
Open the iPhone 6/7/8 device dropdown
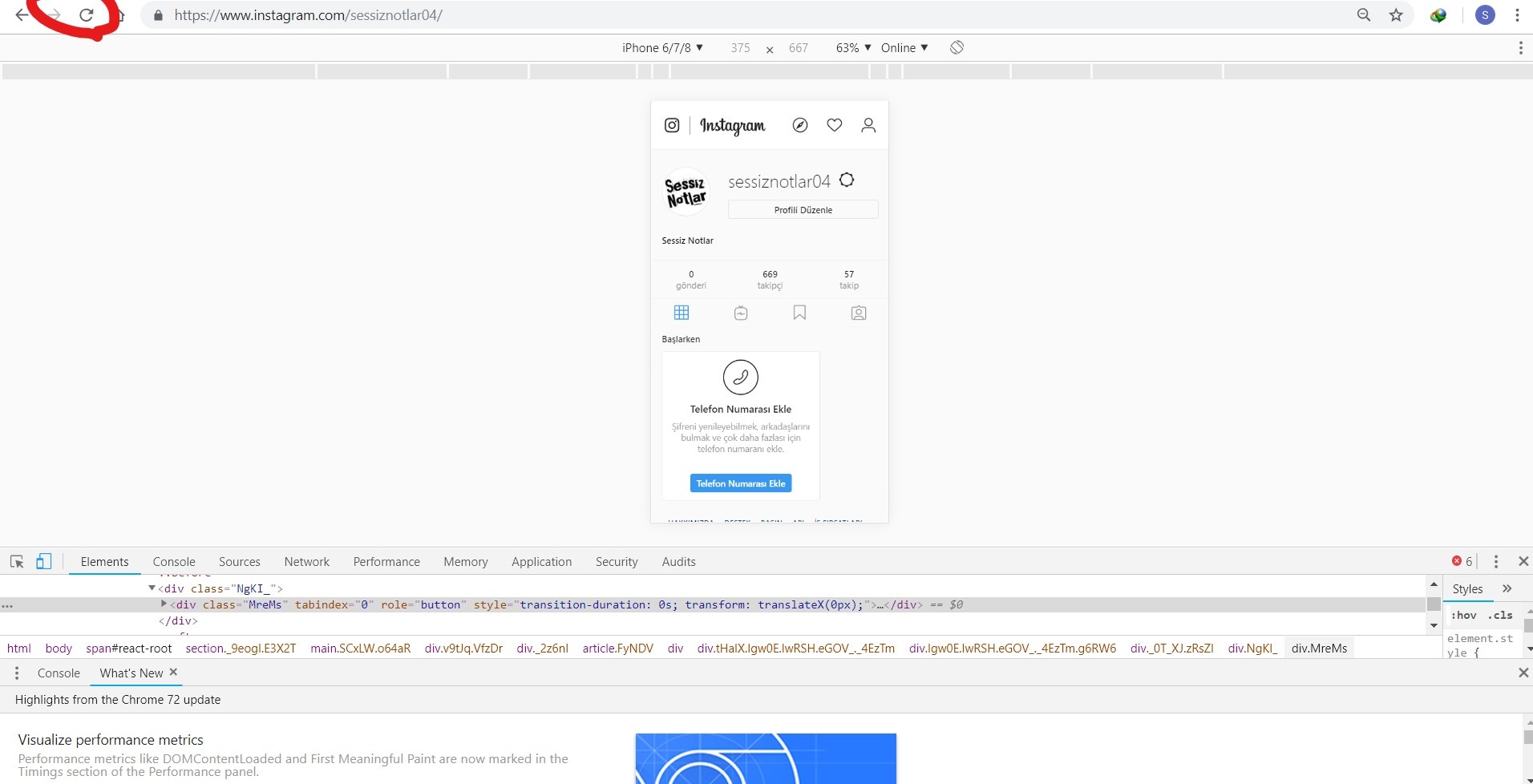(x=662, y=48)
